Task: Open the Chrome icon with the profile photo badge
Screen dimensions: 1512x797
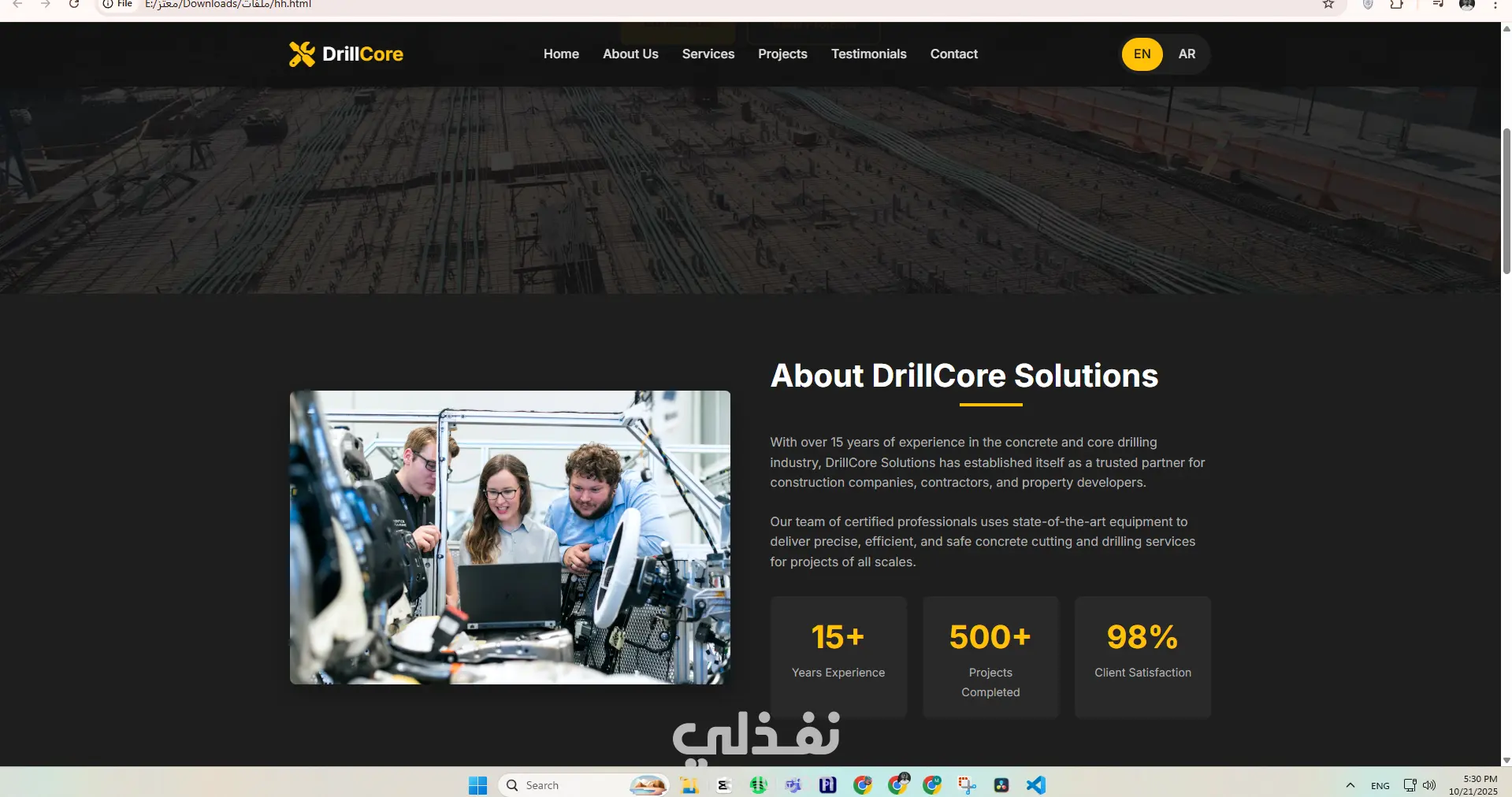Action: click(x=898, y=784)
